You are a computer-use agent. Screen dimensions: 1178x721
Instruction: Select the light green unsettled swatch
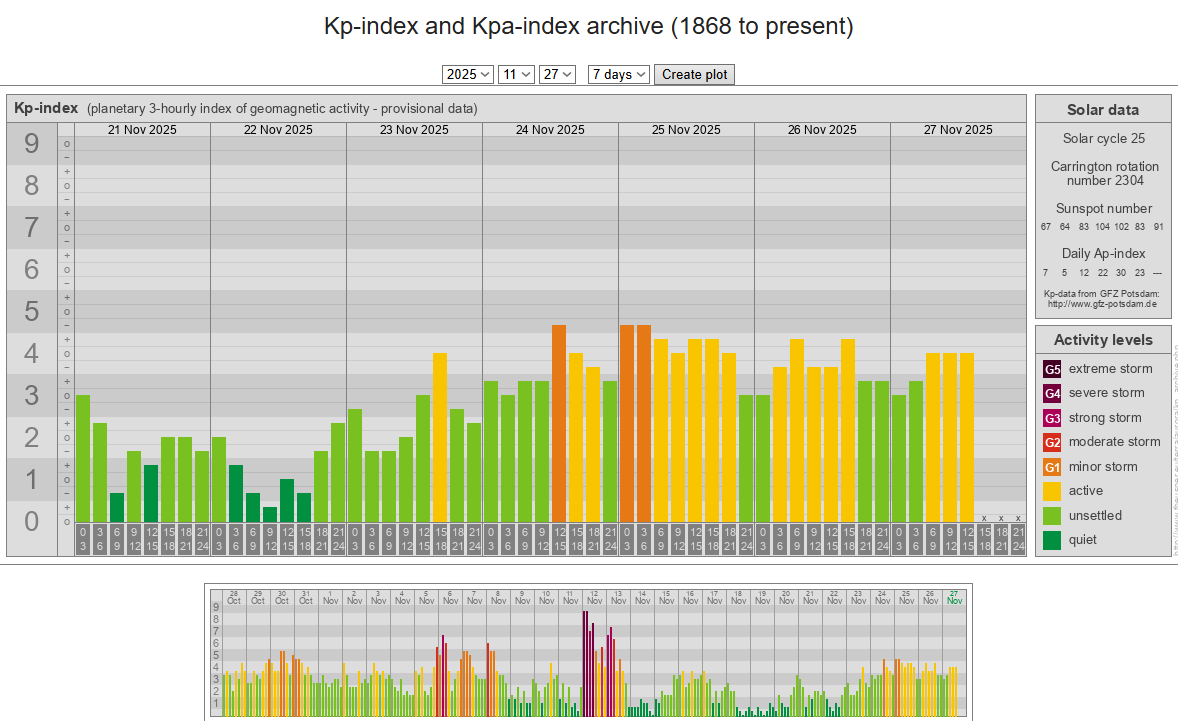1052,516
